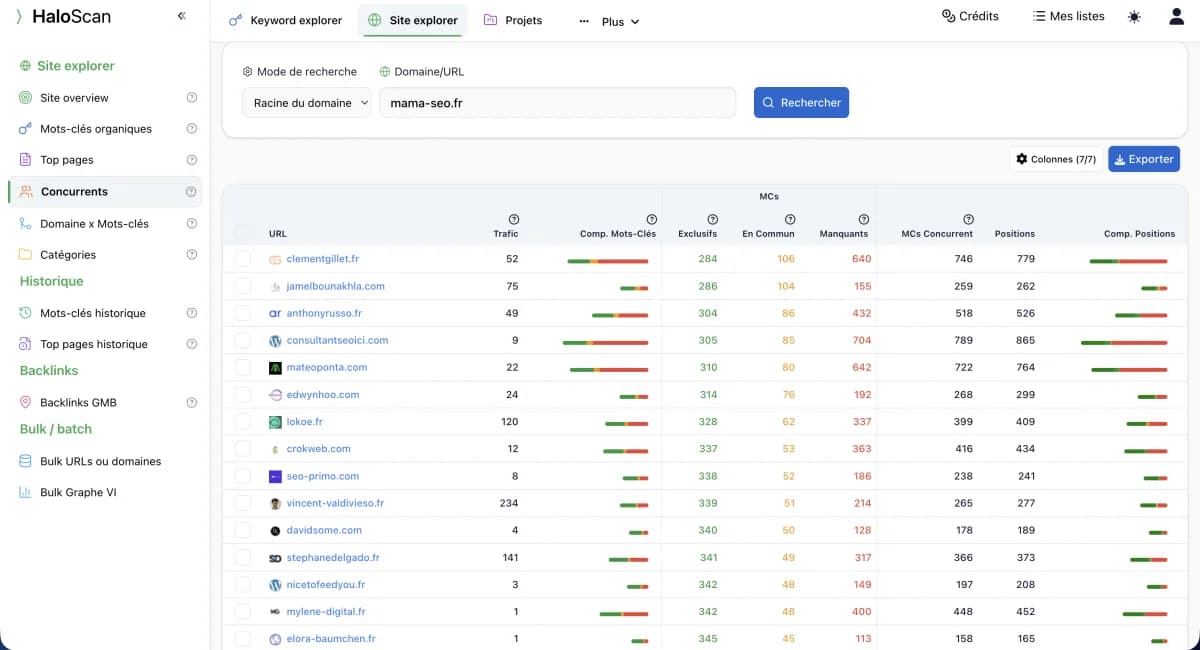Screen dimensions: 1200x650
Task: Click the domain input field with mama-seo.fr
Action: point(557,103)
